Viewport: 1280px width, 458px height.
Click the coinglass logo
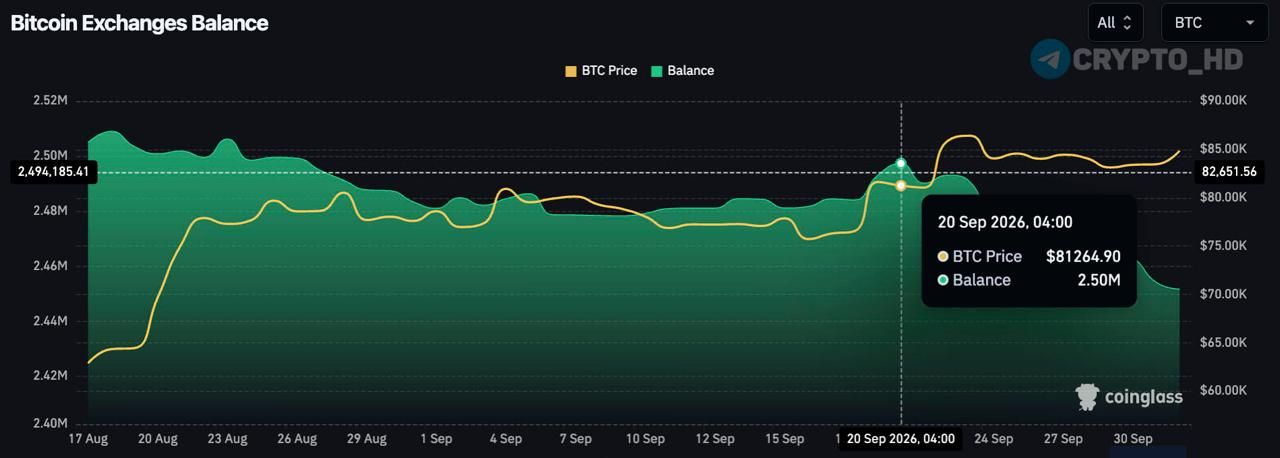point(1129,397)
